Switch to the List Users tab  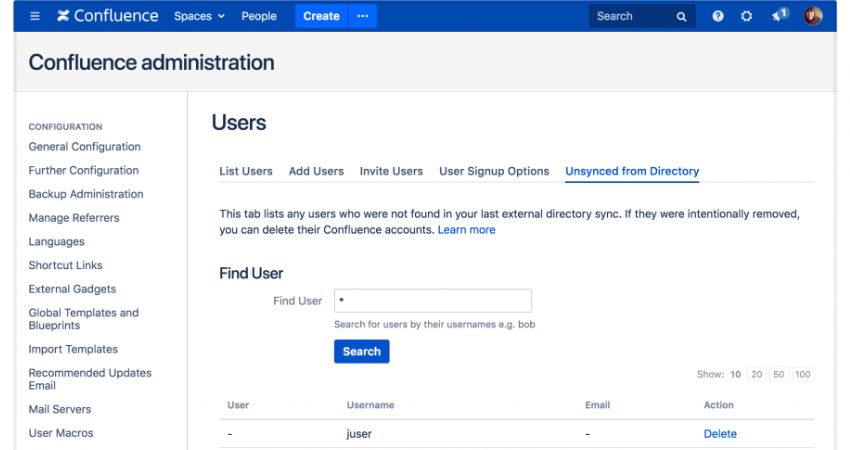coord(246,171)
